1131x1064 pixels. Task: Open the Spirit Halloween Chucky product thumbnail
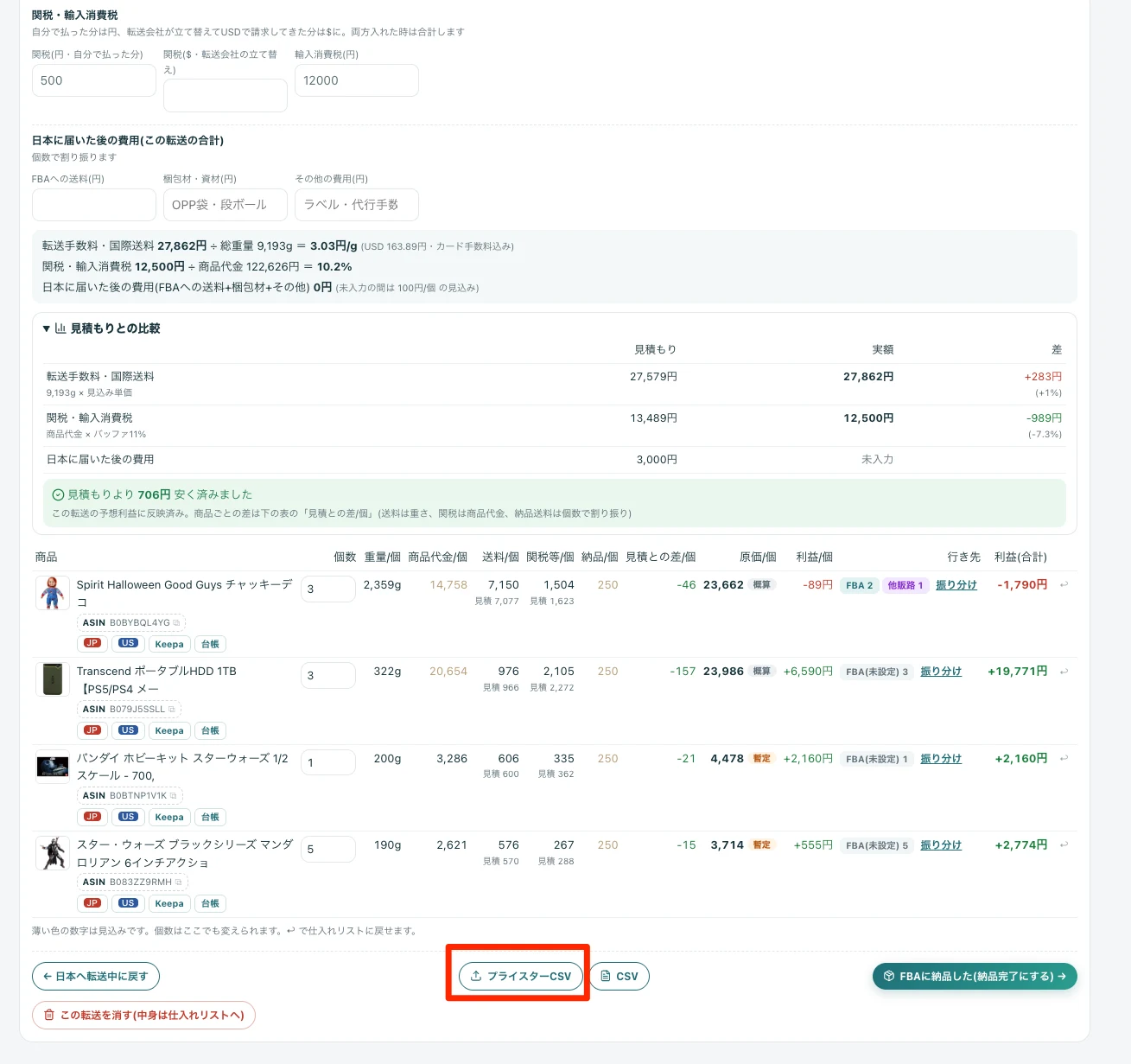point(53,593)
